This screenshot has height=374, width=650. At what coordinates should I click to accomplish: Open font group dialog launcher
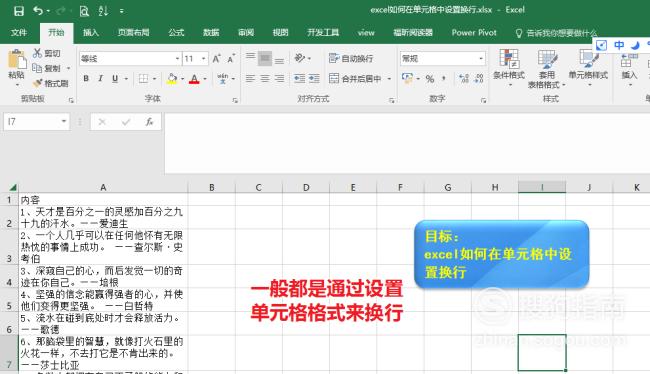click(235, 100)
